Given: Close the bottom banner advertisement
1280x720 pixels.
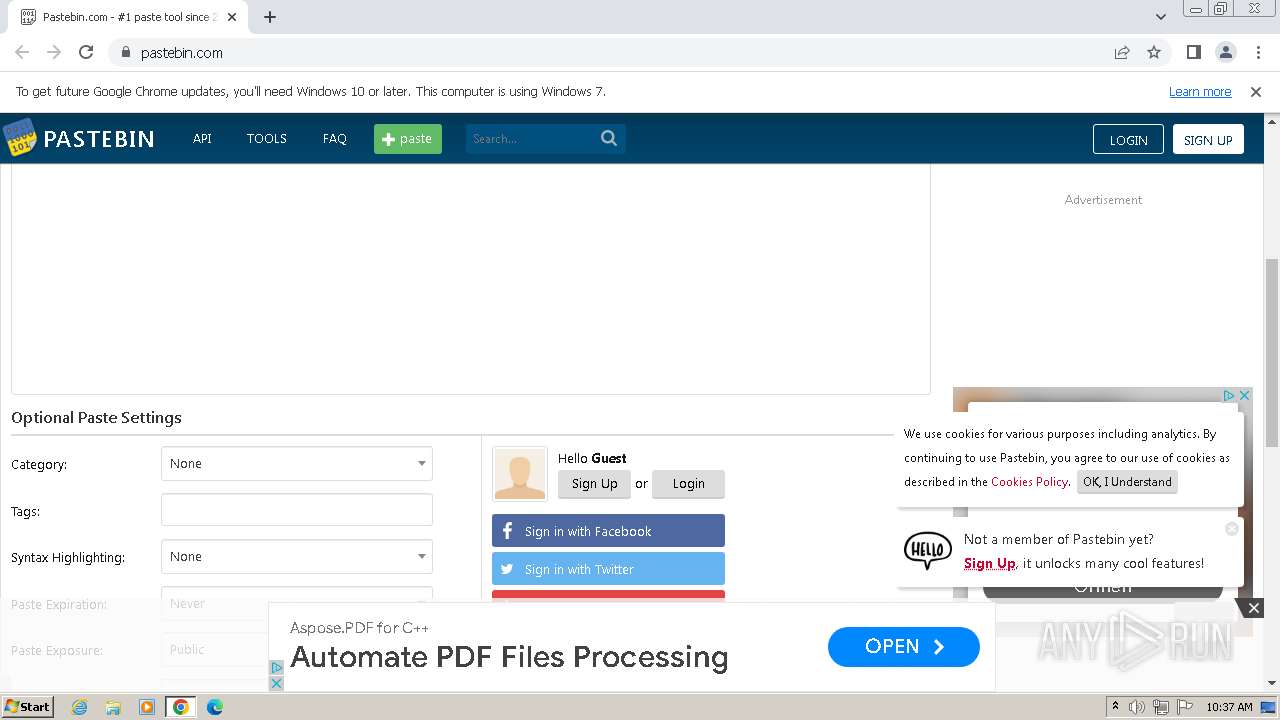Looking at the screenshot, I should [1254, 607].
